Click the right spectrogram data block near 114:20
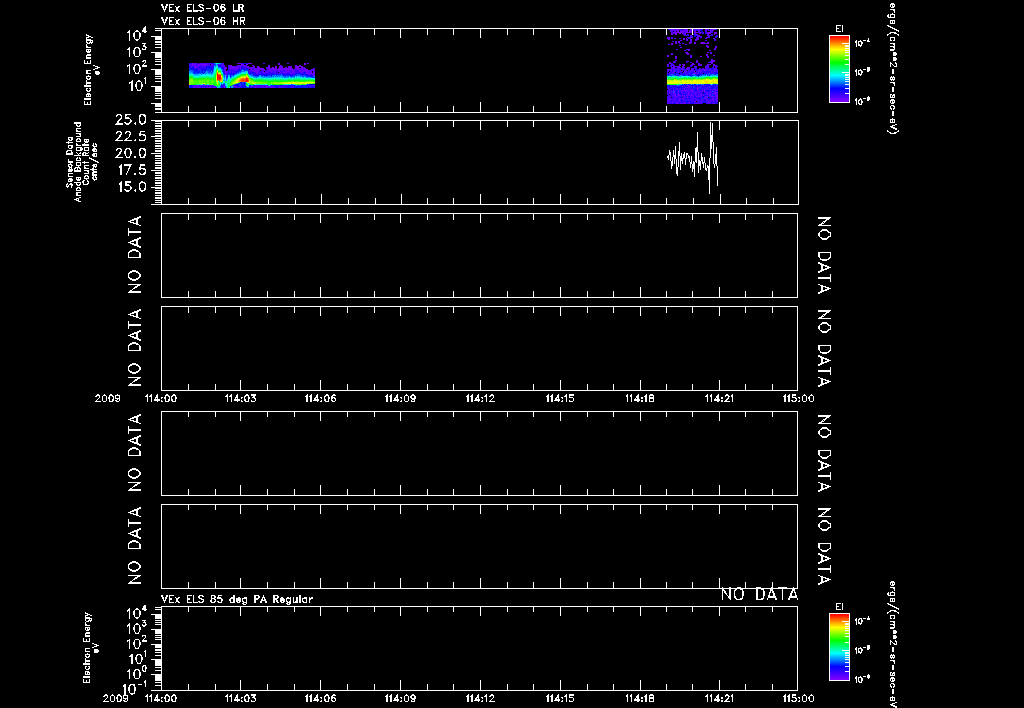Viewport: 1024px width, 708px height. pos(692,66)
